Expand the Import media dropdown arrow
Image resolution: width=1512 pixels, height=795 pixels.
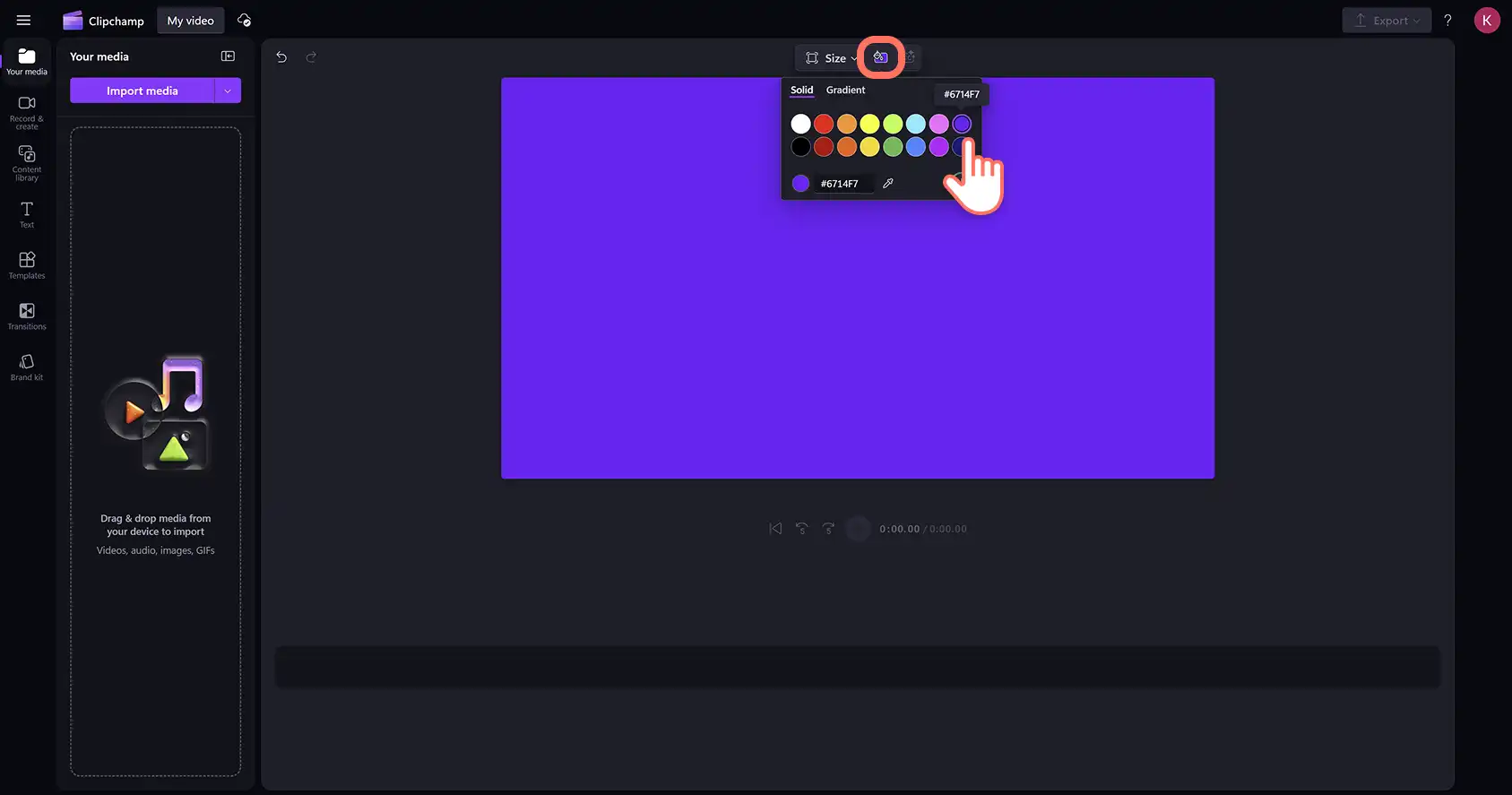point(228,91)
